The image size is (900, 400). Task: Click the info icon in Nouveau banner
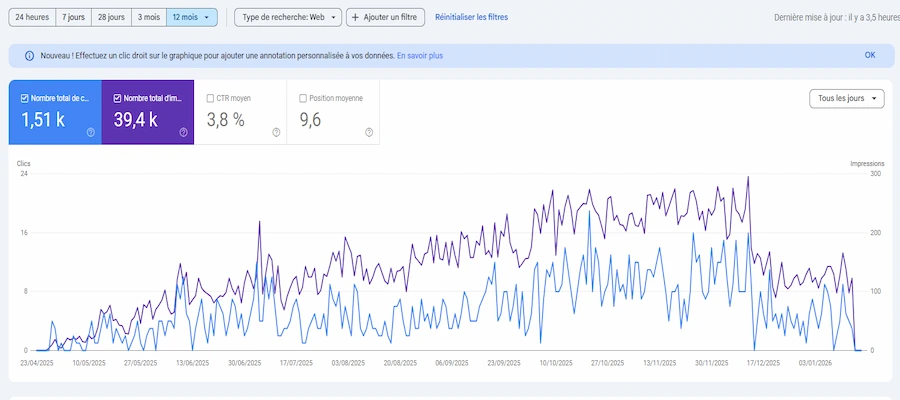[29, 56]
